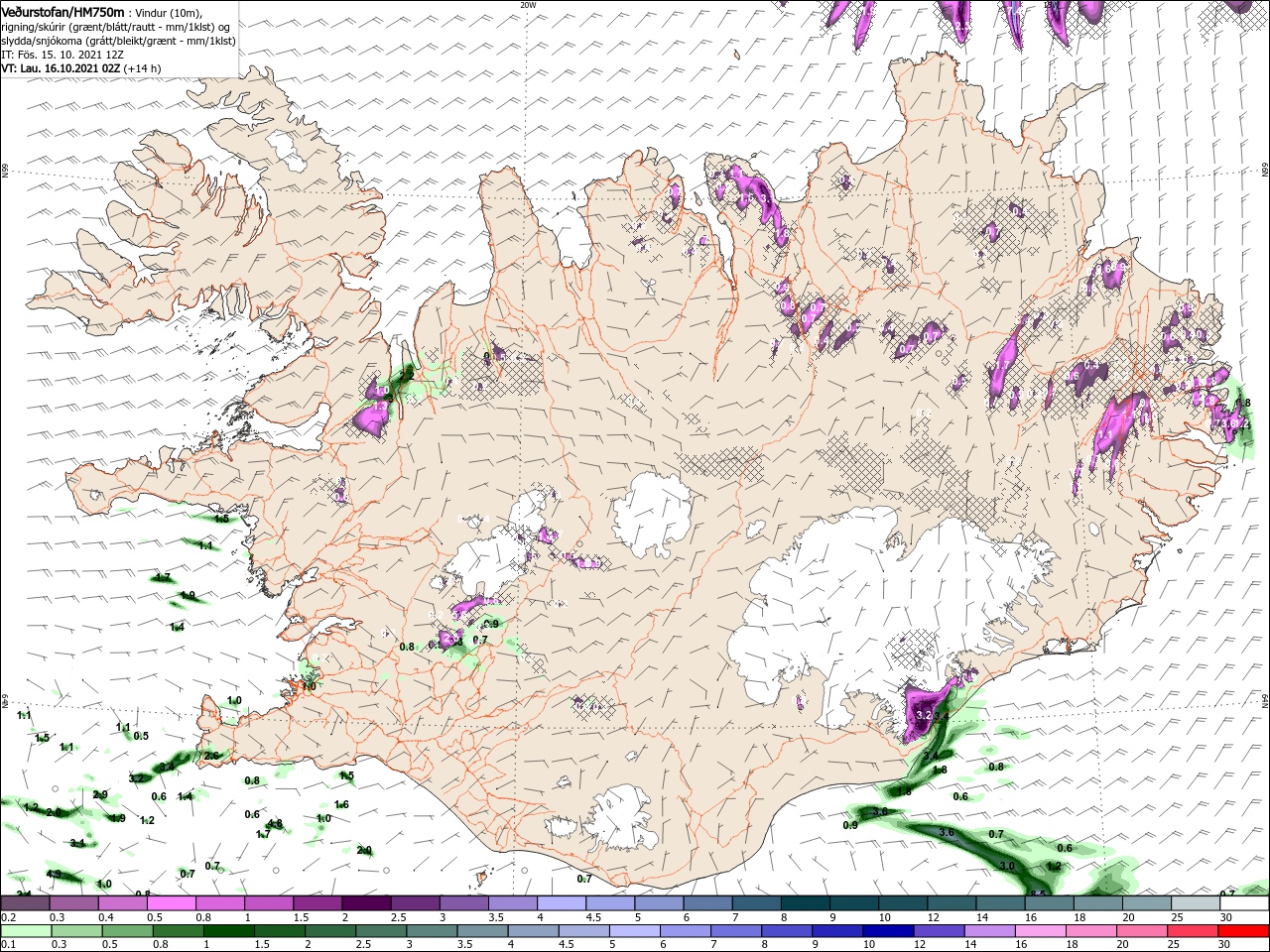Click the bright red 30 swatch in the lower legend row
This screenshot has width=1270, height=952.
pyautogui.click(x=1243, y=930)
